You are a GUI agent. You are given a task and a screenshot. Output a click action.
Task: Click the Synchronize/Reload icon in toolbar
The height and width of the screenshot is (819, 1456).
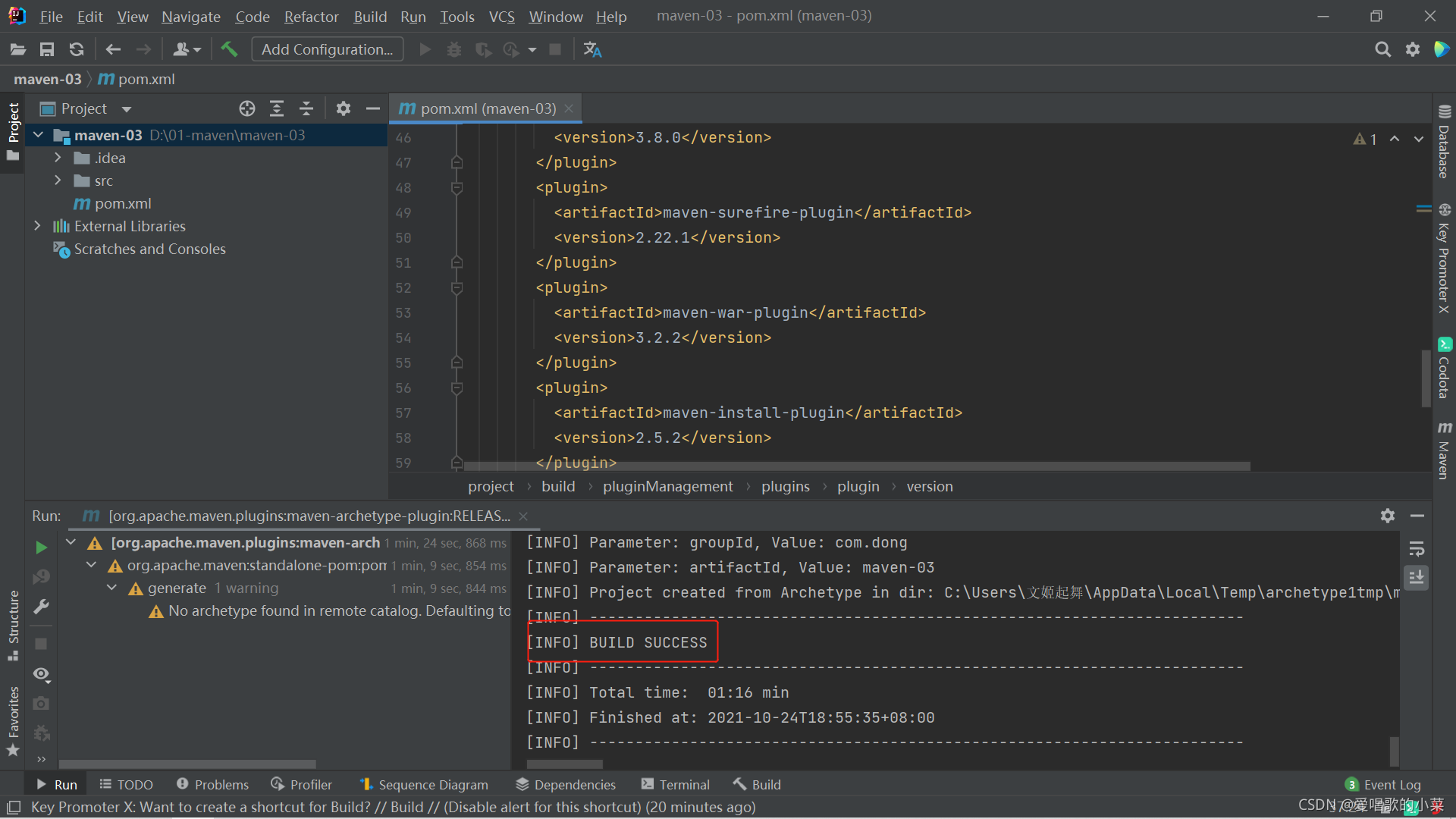(77, 49)
